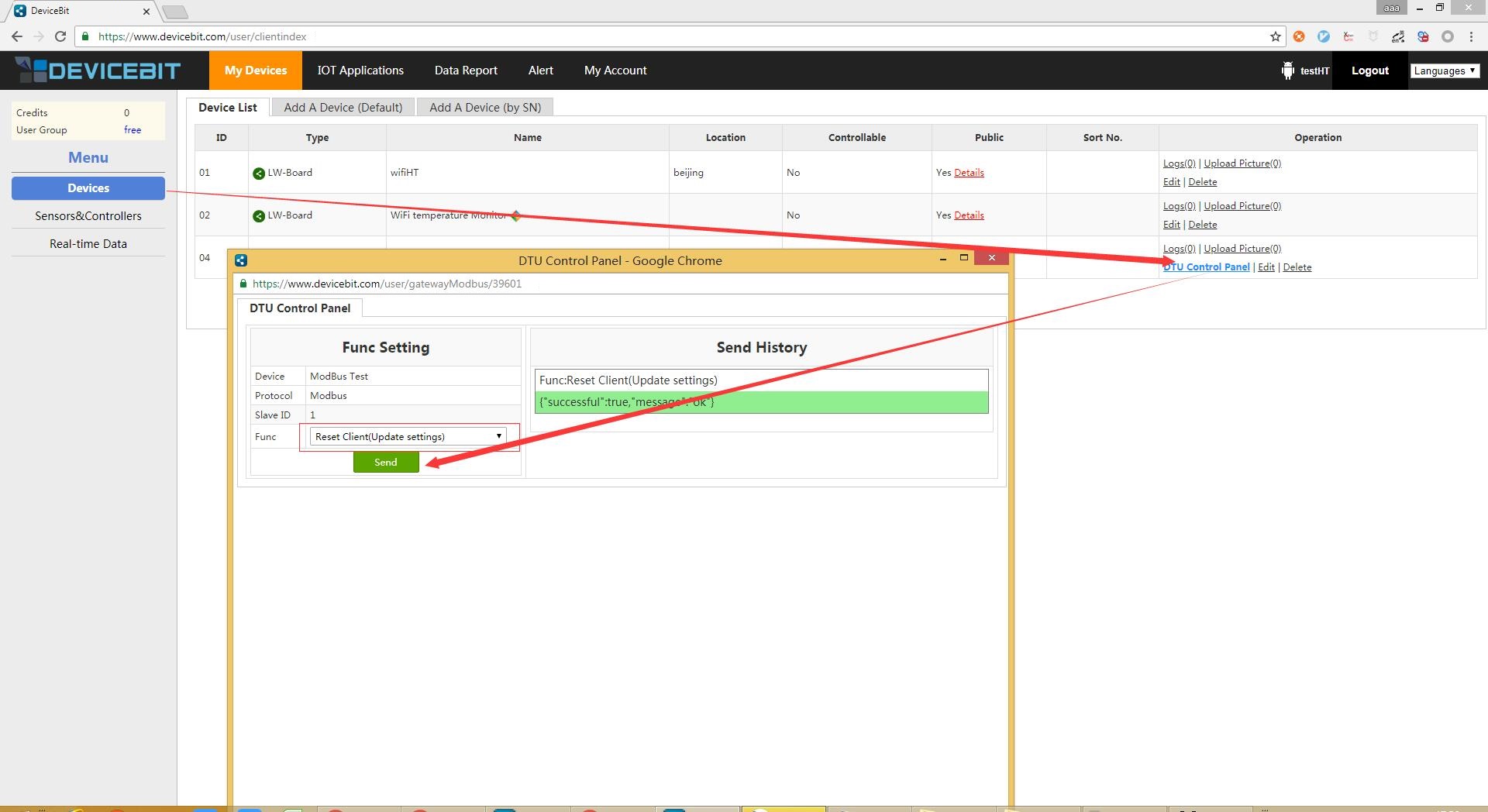
Task: Open the Chrome three-dot menu
Action: [1471, 36]
